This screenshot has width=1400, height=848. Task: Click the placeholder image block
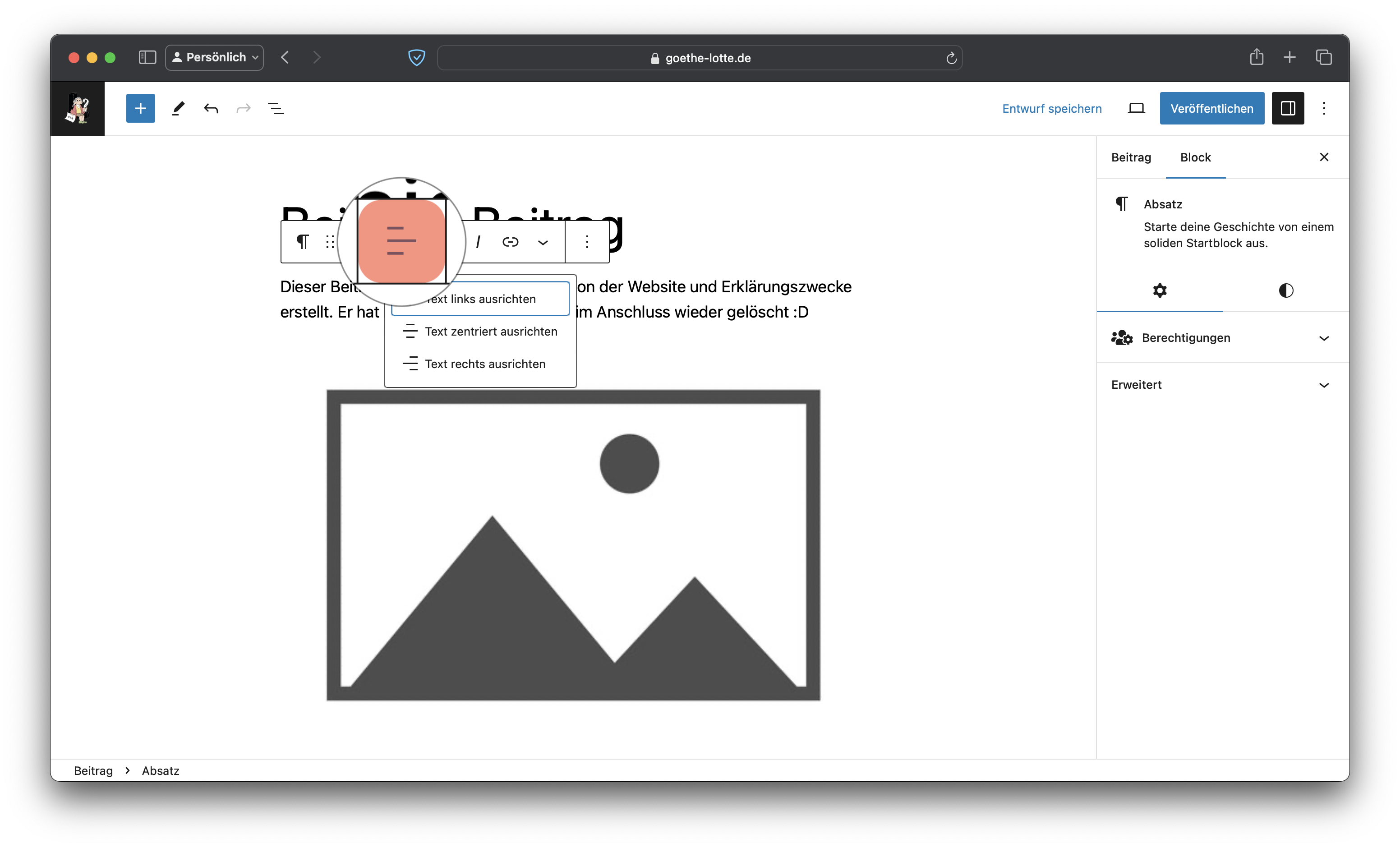[x=573, y=544]
